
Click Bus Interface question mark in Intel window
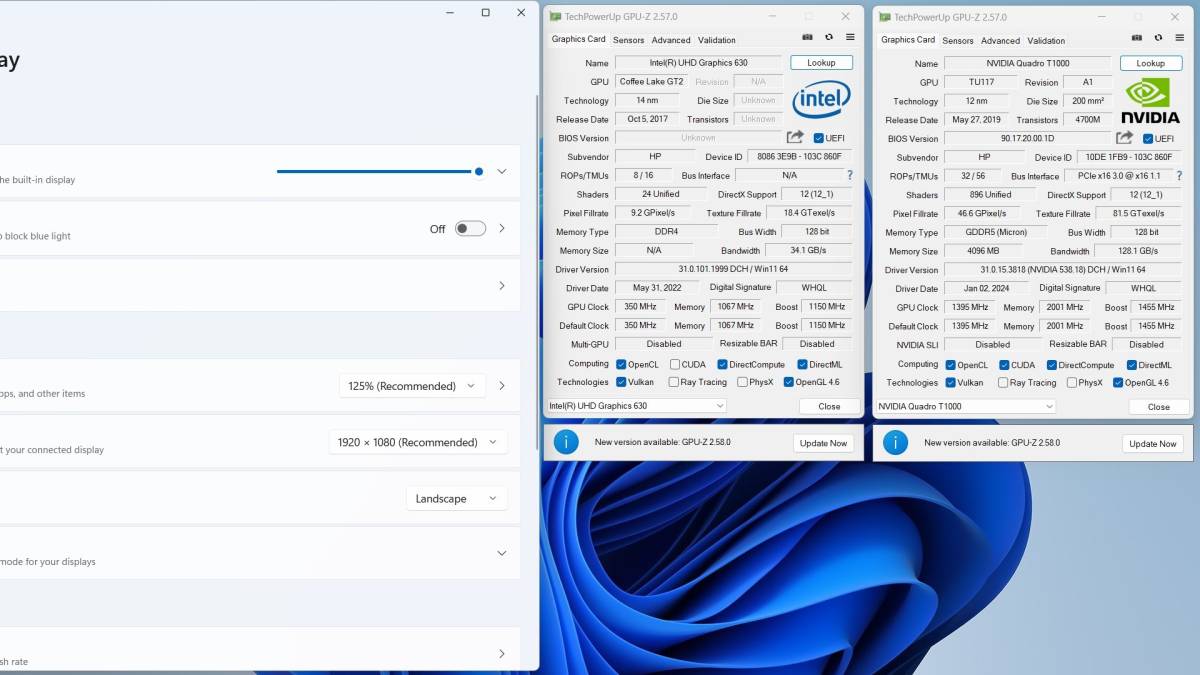[x=850, y=175]
